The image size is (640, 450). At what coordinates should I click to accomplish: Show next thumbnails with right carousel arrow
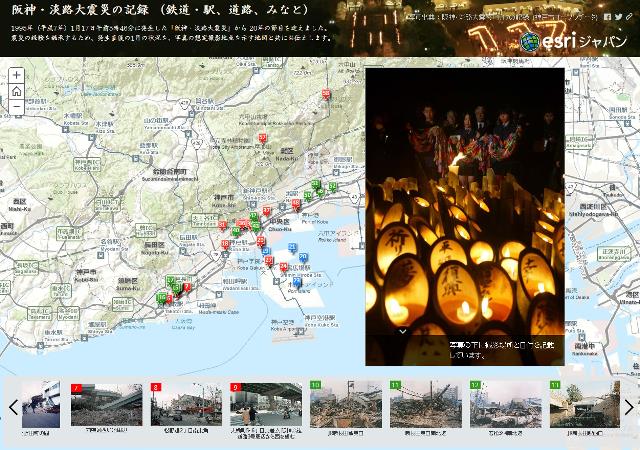point(629,407)
